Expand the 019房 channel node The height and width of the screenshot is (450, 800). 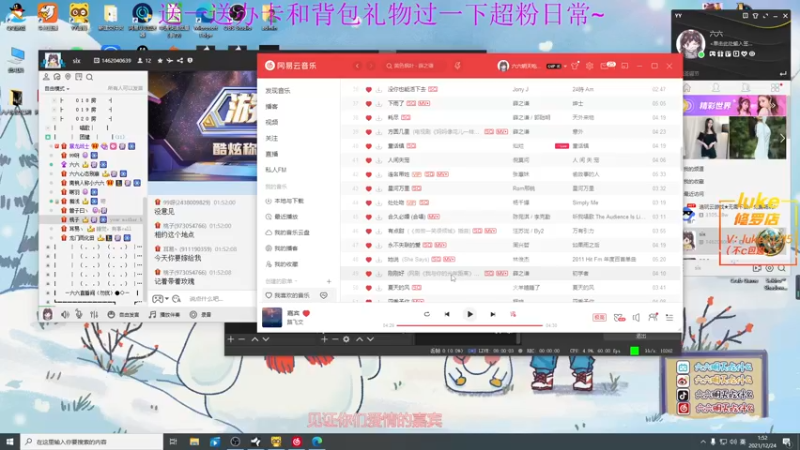click(54, 110)
